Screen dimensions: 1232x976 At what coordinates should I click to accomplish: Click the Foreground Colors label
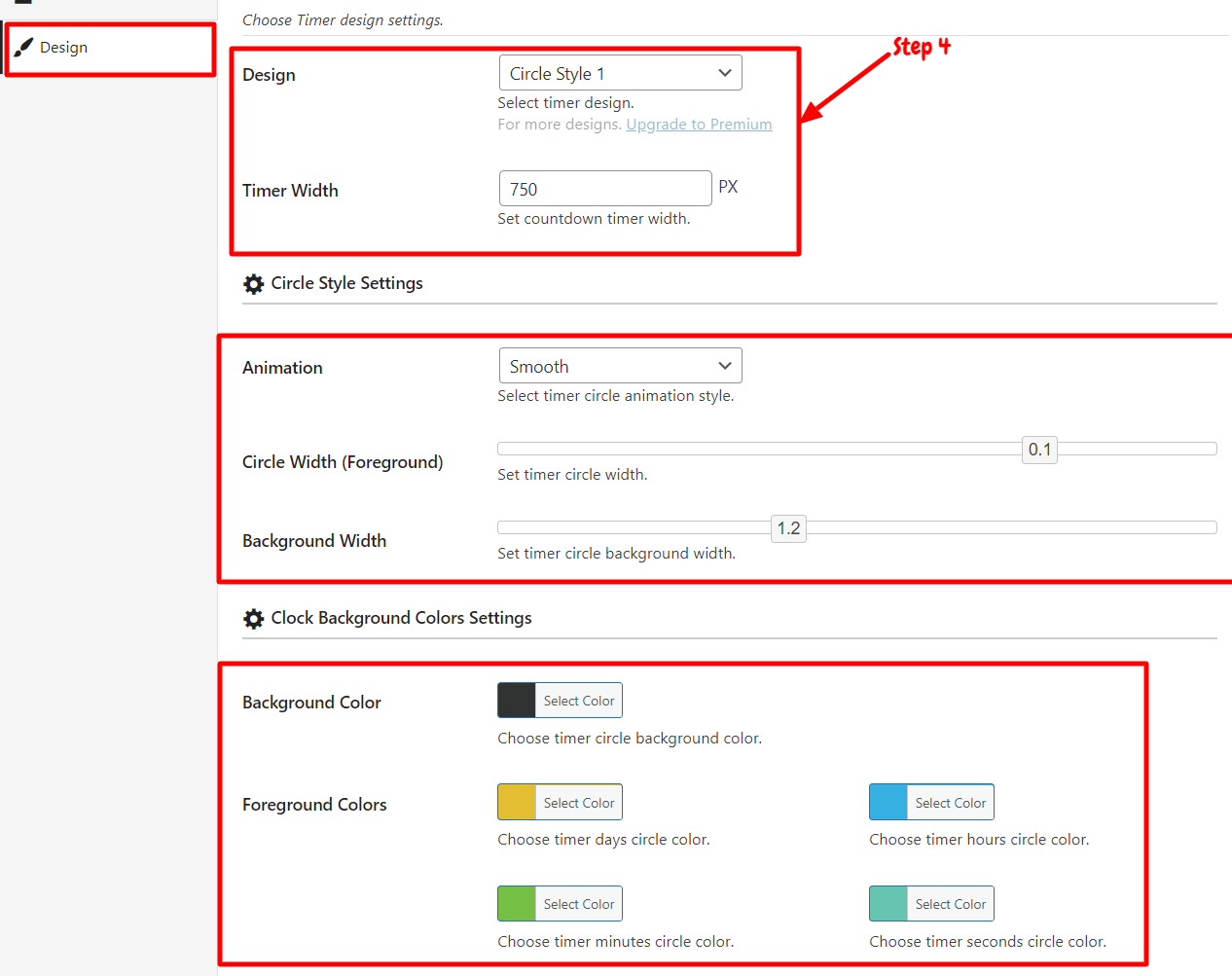[314, 805]
